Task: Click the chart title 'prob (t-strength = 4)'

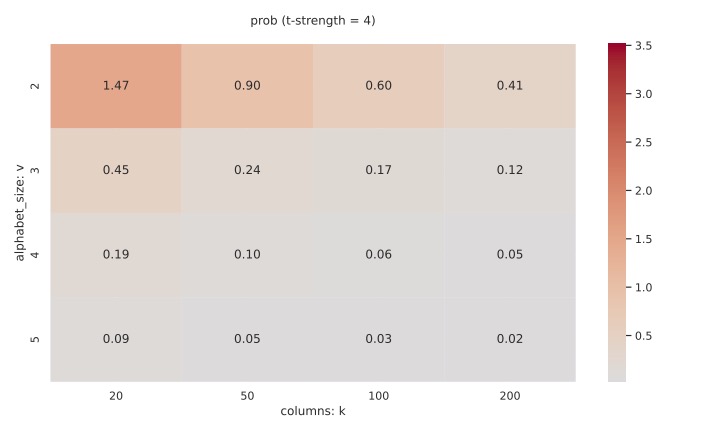Action: (x=313, y=20)
